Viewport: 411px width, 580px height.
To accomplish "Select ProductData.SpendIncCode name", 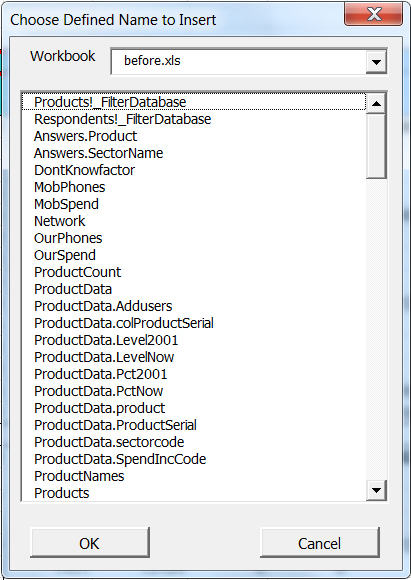I will (194, 459).
